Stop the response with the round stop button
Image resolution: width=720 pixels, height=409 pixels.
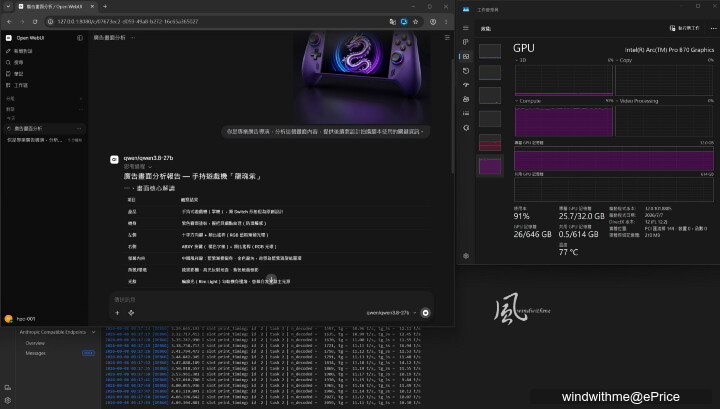click(426, 313)
